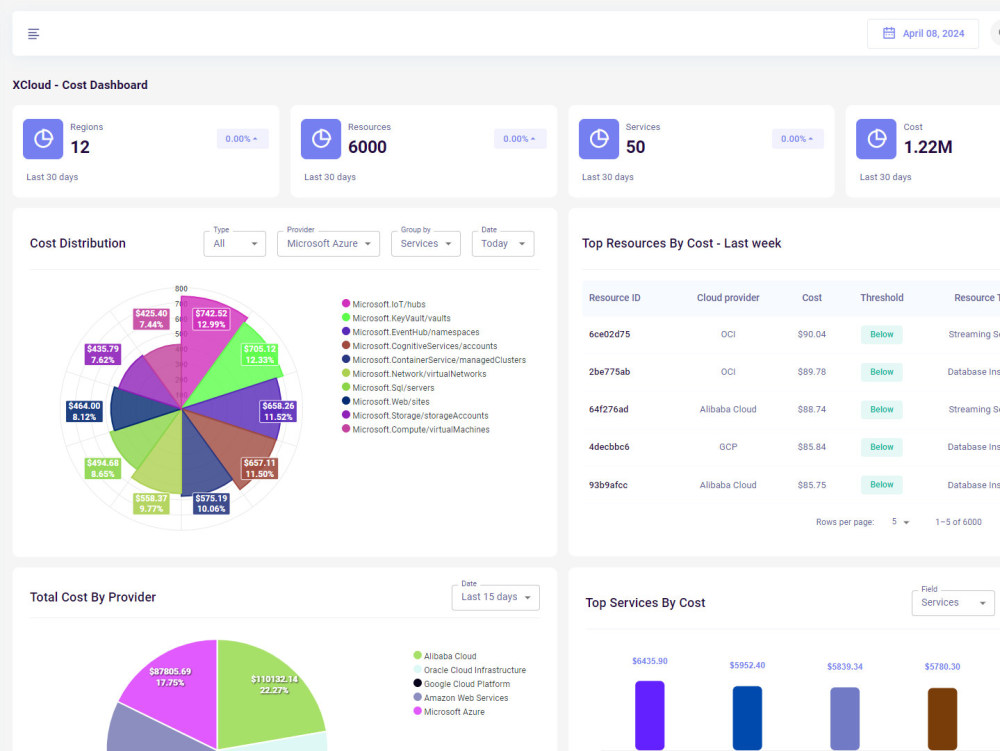The height and width of the screenshot is (751, 1000).
Task: Open the Last 15 days date dropdown
Action: tap(496, 597)
